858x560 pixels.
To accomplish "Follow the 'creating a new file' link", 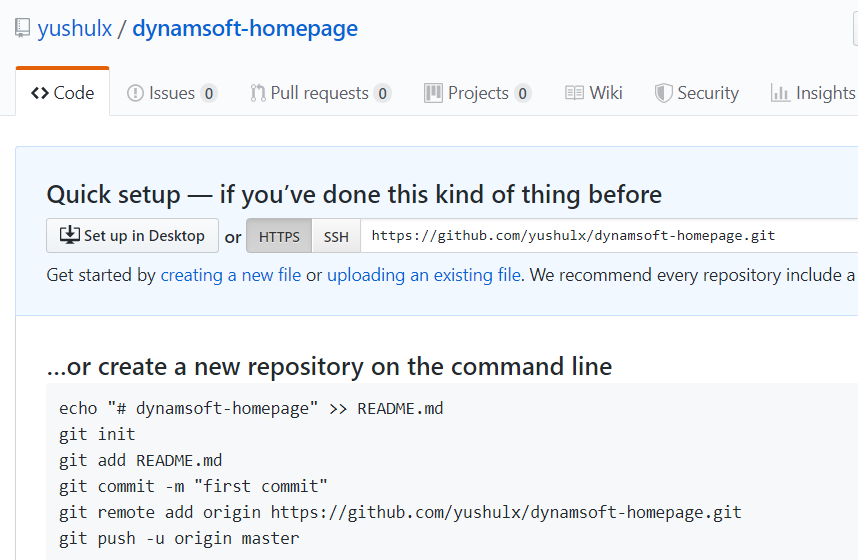I will [x=231, y=275].
